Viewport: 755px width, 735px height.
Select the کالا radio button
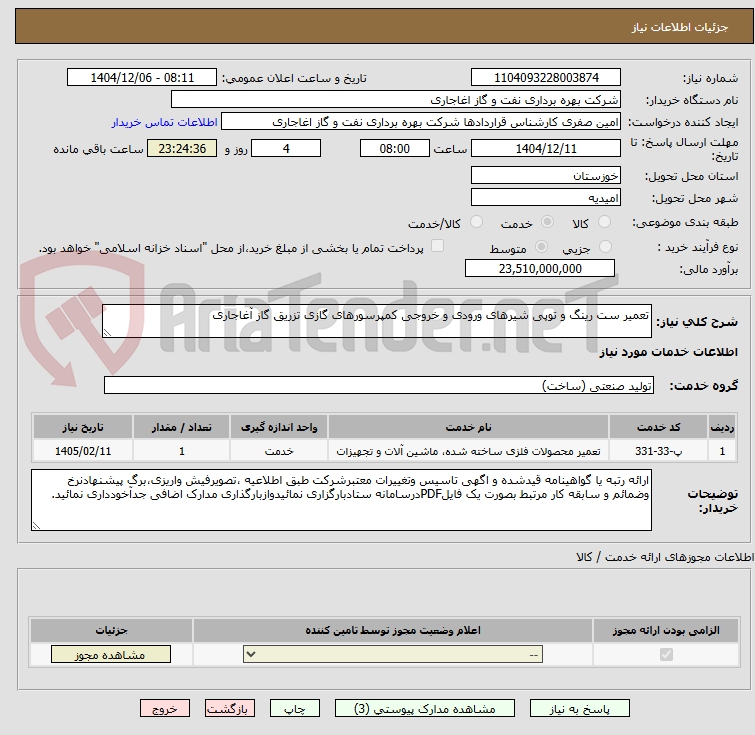point(604,222)
